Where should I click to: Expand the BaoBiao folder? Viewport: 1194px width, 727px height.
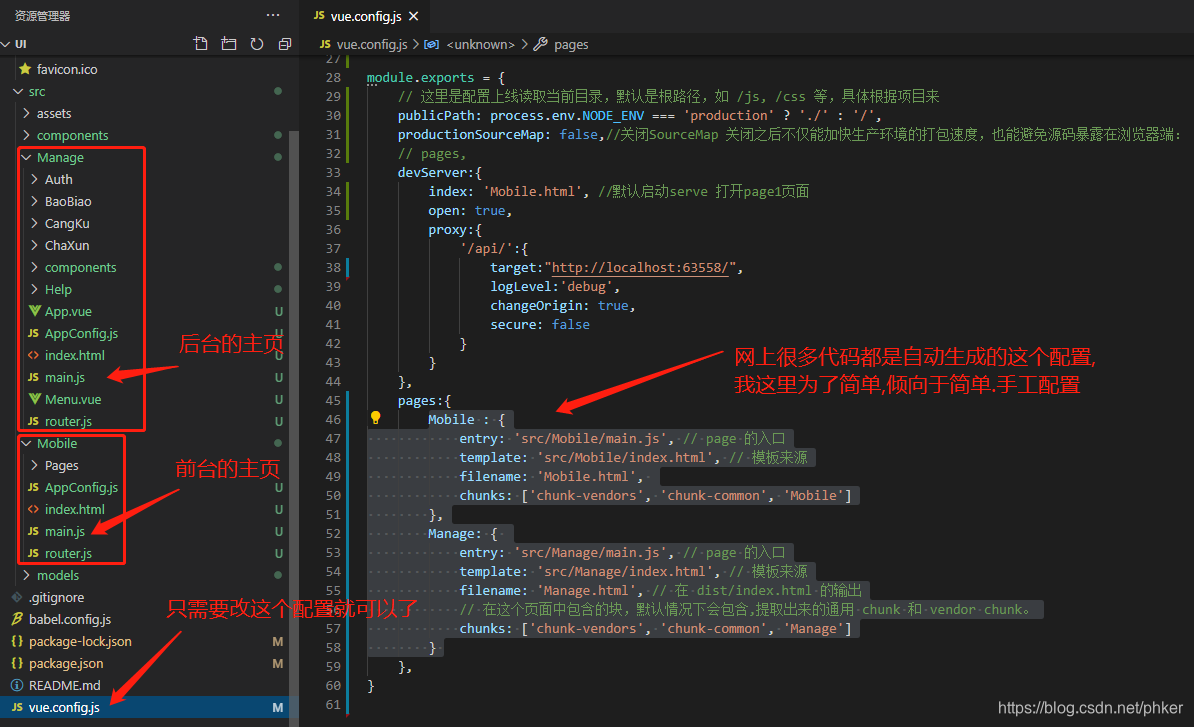68,202
